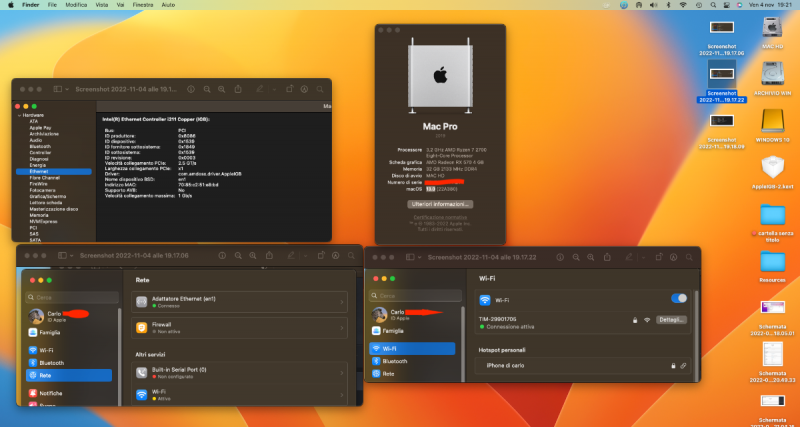Search in the Screenshot 19.17.22 window
800x427 pixels.
(x=689, y=257)
